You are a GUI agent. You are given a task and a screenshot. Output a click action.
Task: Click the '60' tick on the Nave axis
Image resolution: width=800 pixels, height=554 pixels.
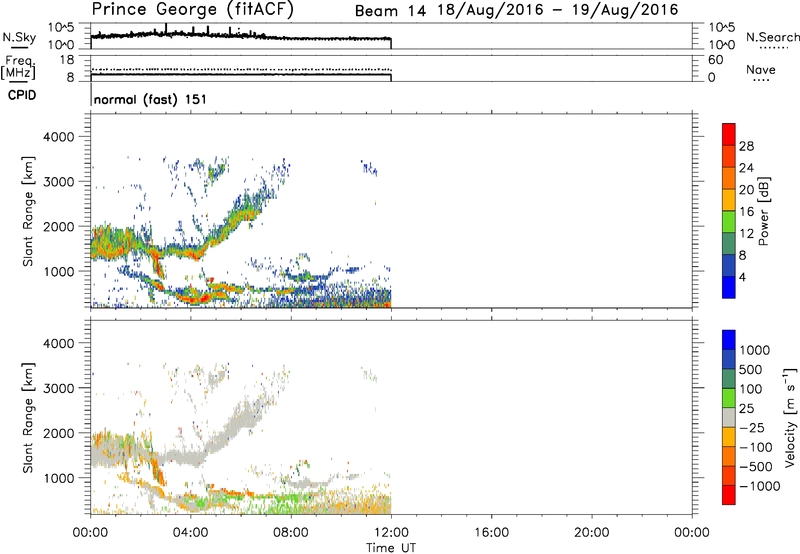coord(716,60)
